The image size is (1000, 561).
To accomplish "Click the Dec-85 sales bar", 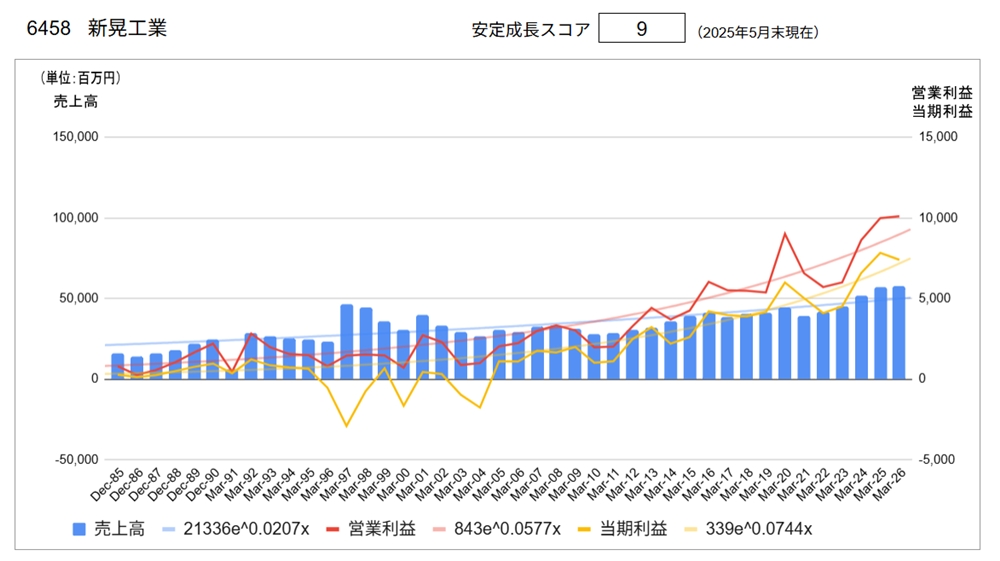I will point(117,367).
